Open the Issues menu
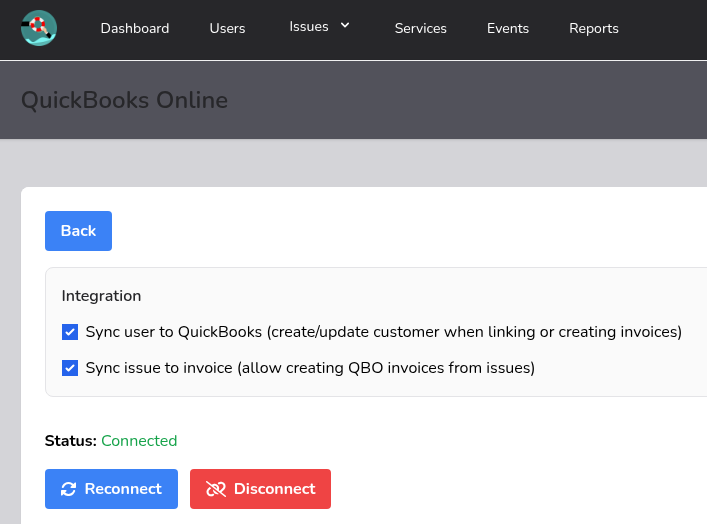Image resolution: width=707 pixels, height=524 pixels. tap(309, 27)
